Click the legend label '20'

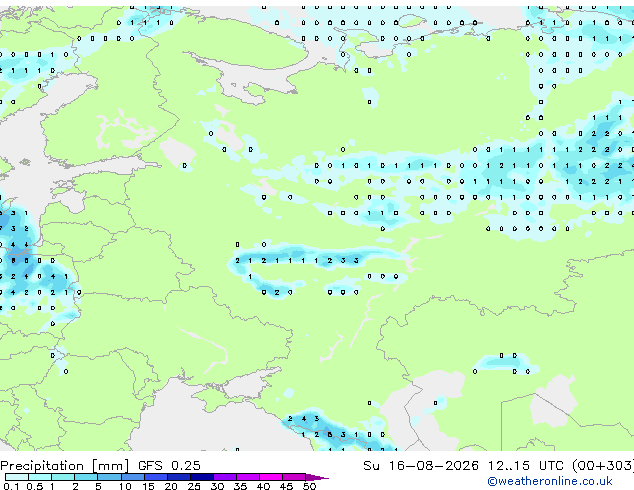coord(171,486)
